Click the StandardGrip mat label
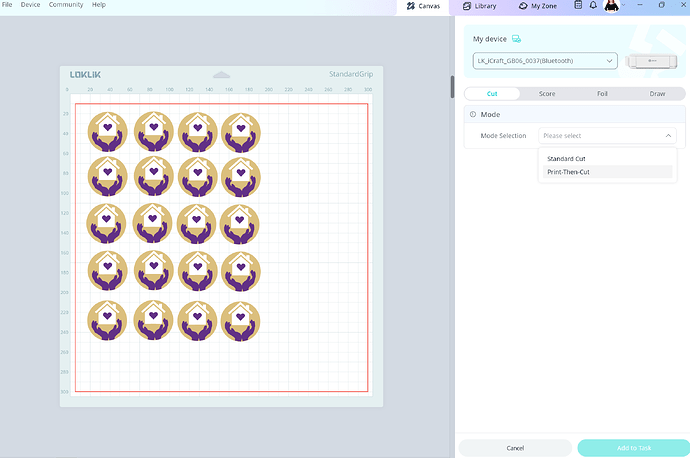Screen dimensions: 690x458 351,74
